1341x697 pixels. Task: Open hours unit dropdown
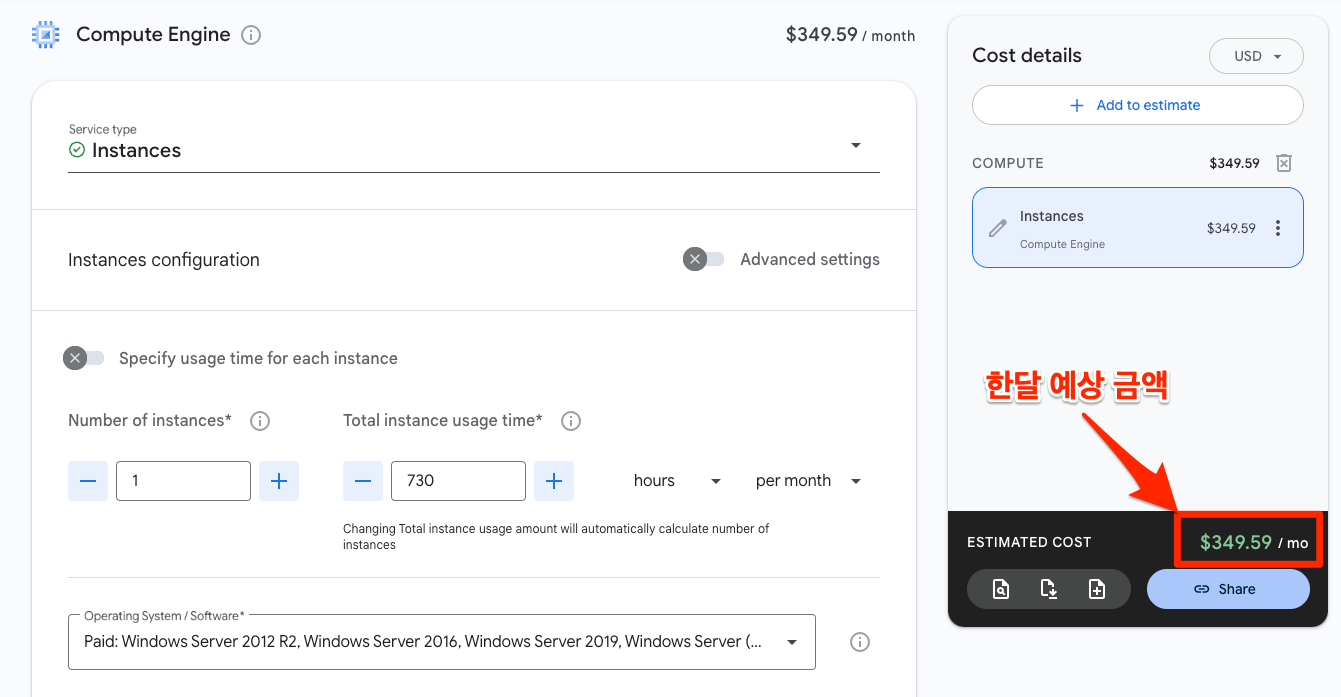677,481
